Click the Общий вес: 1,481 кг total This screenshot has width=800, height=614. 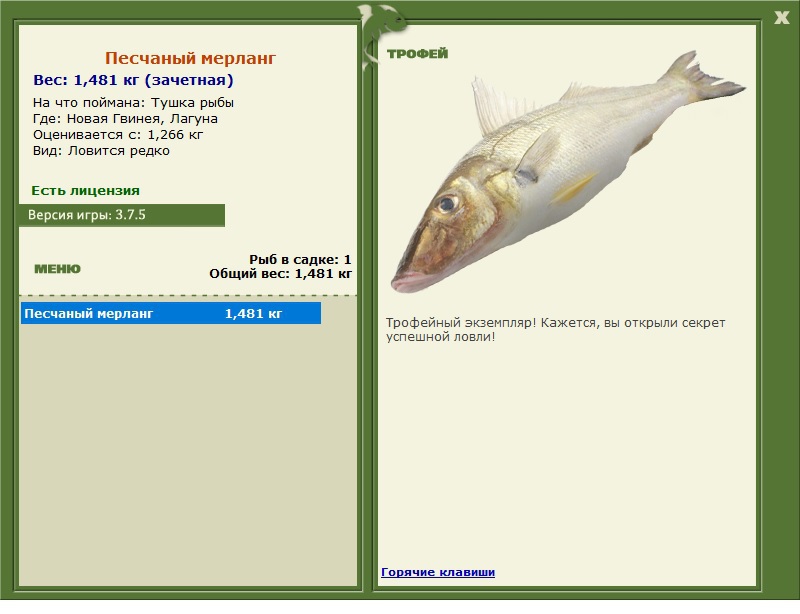tap(280, 273)
